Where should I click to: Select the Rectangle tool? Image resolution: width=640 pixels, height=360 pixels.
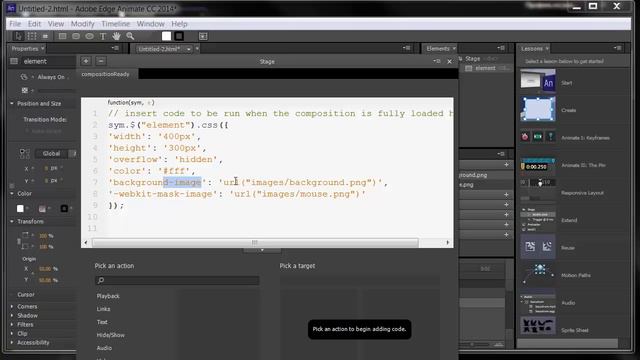coord(62,36)
